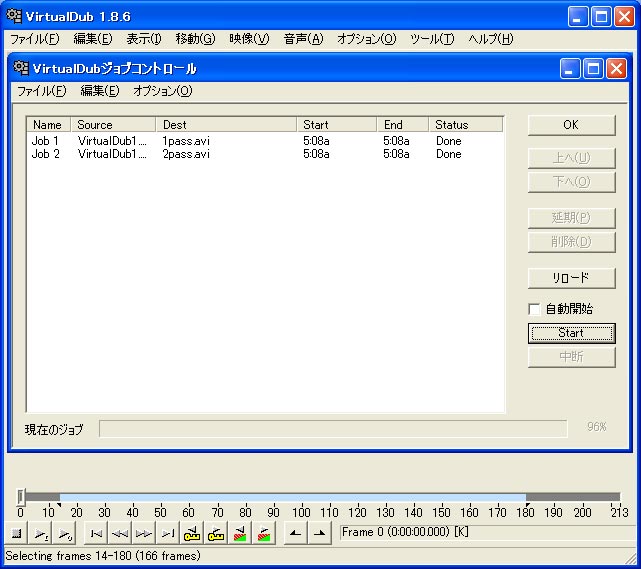Screen dimensions: 641x569
Task: Click the Status column header
Action: coord(466,125)
